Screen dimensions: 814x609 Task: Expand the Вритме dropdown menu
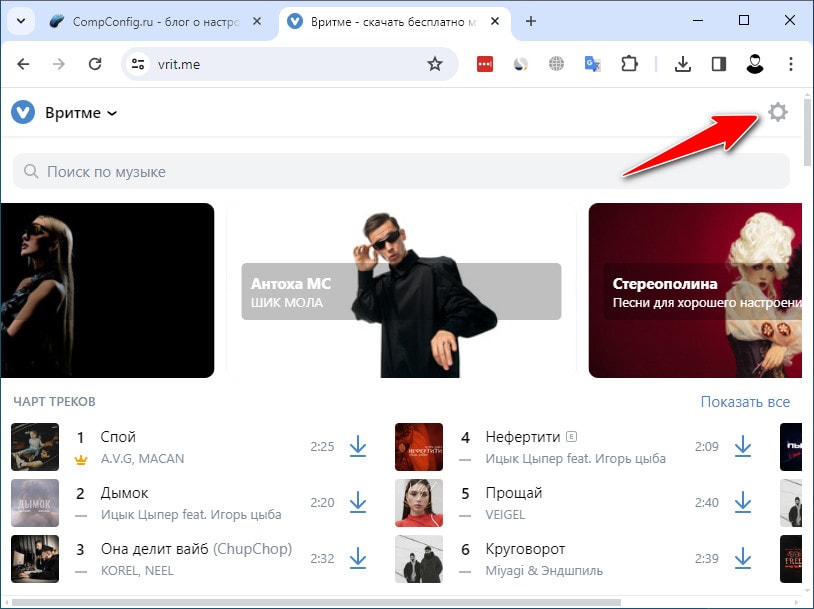tap(111, 113)
